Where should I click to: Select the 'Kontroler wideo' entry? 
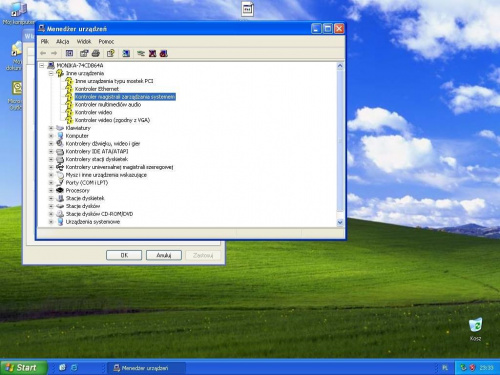pos(93,112)
